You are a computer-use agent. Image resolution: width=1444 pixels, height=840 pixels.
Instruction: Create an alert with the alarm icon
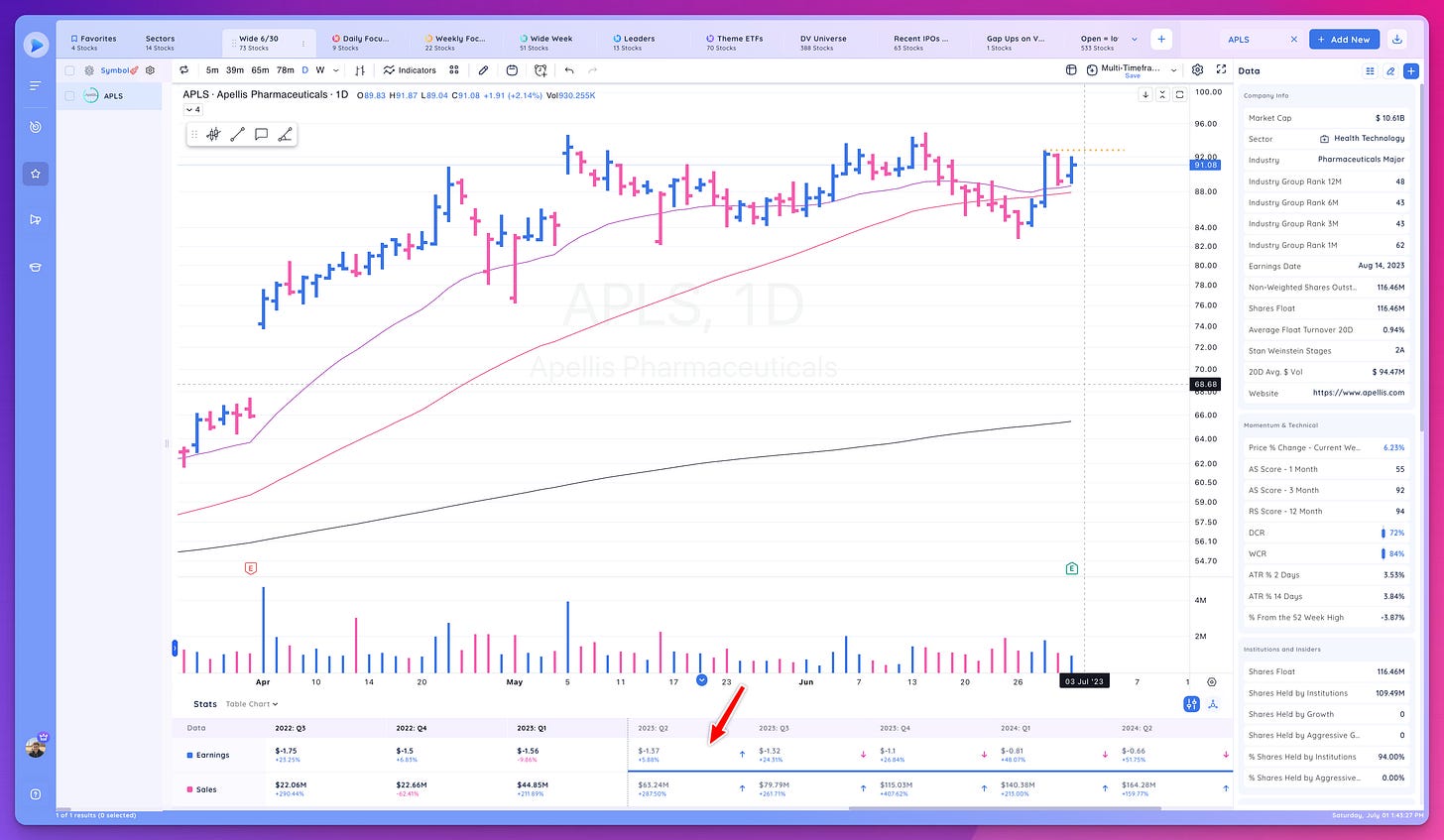541,70
